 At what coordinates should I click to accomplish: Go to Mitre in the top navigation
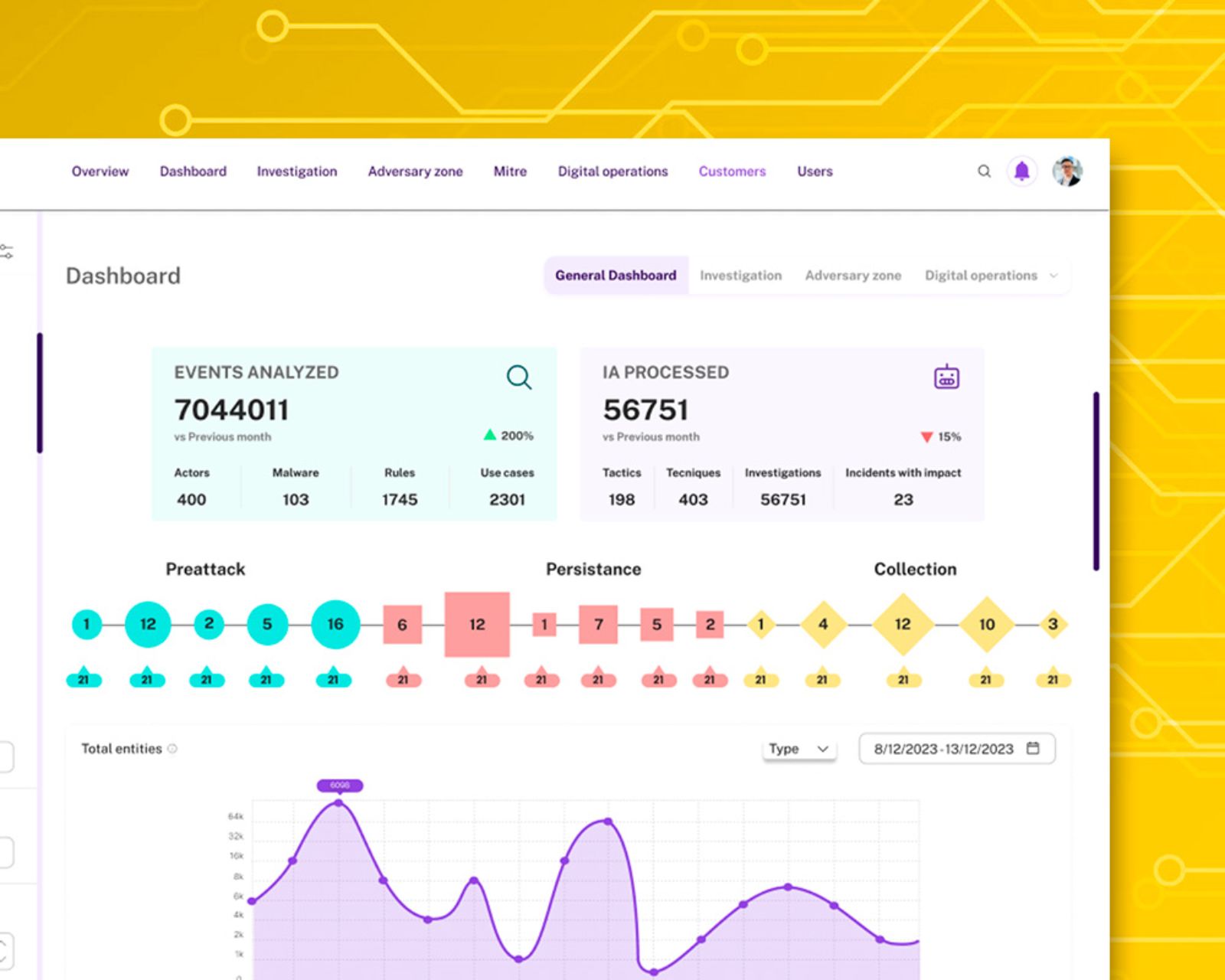(x=510, y=171)
